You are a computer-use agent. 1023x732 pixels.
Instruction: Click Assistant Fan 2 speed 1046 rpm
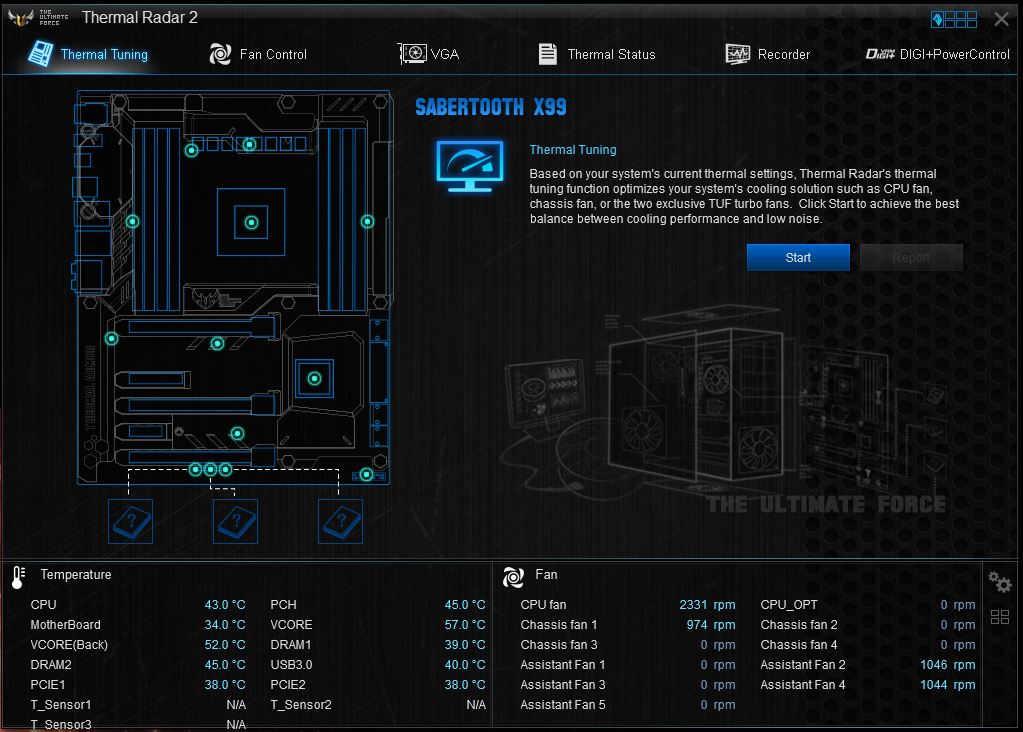[948, 665]
